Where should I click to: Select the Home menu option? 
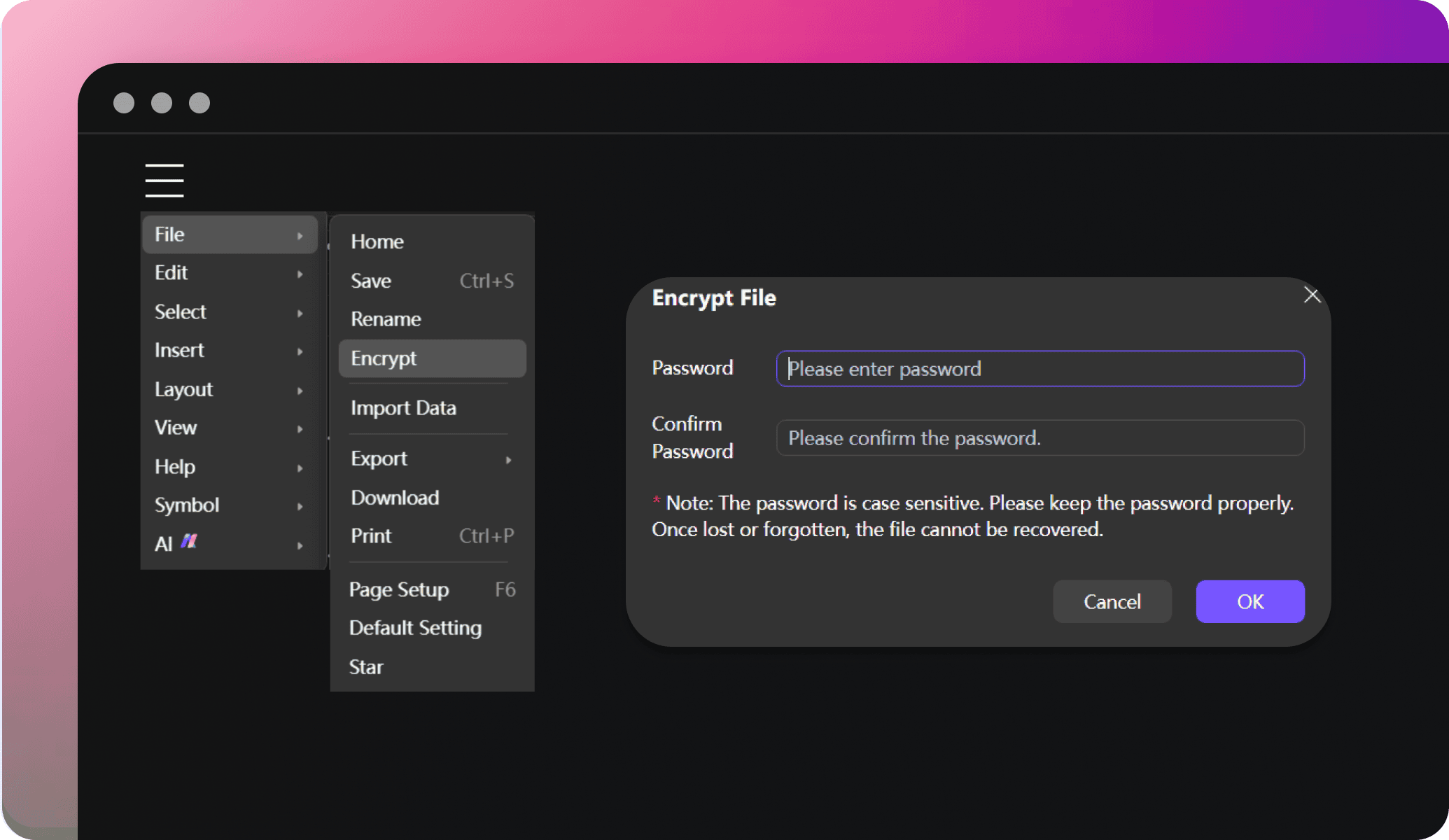tap(377, 241)
